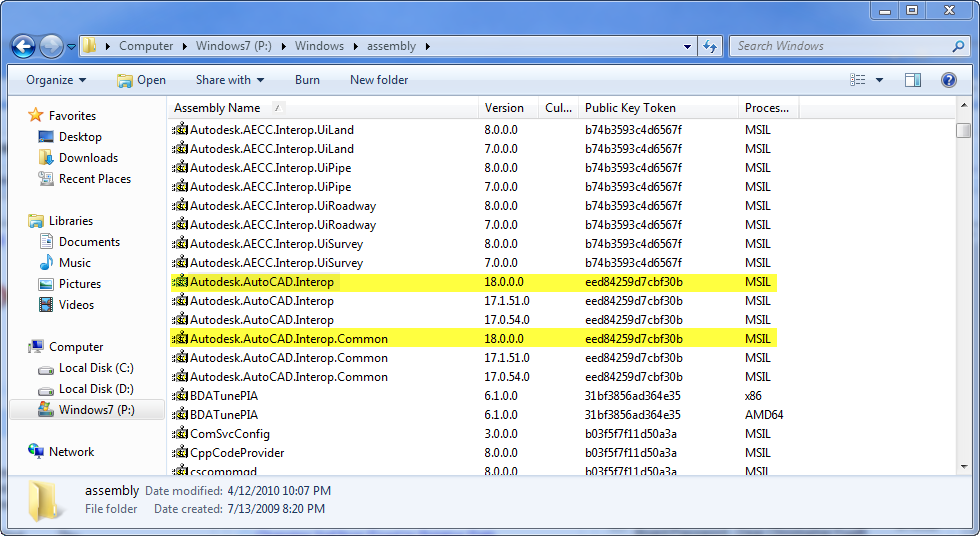Click the Change your view icon
Viewport: 980px width, 536px height.
point(858,80)
